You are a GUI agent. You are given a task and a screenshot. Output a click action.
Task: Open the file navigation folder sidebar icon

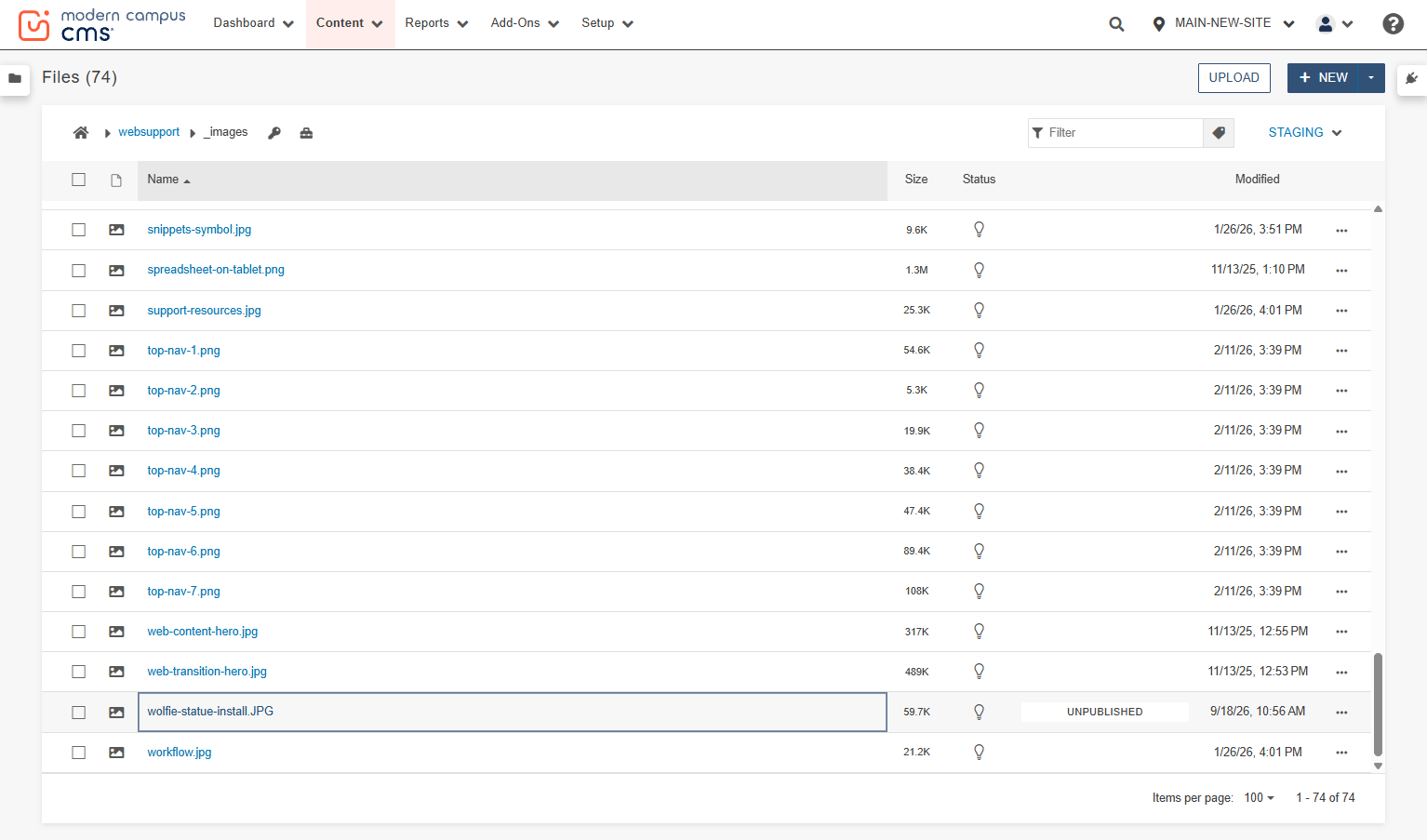coord(15,78)
